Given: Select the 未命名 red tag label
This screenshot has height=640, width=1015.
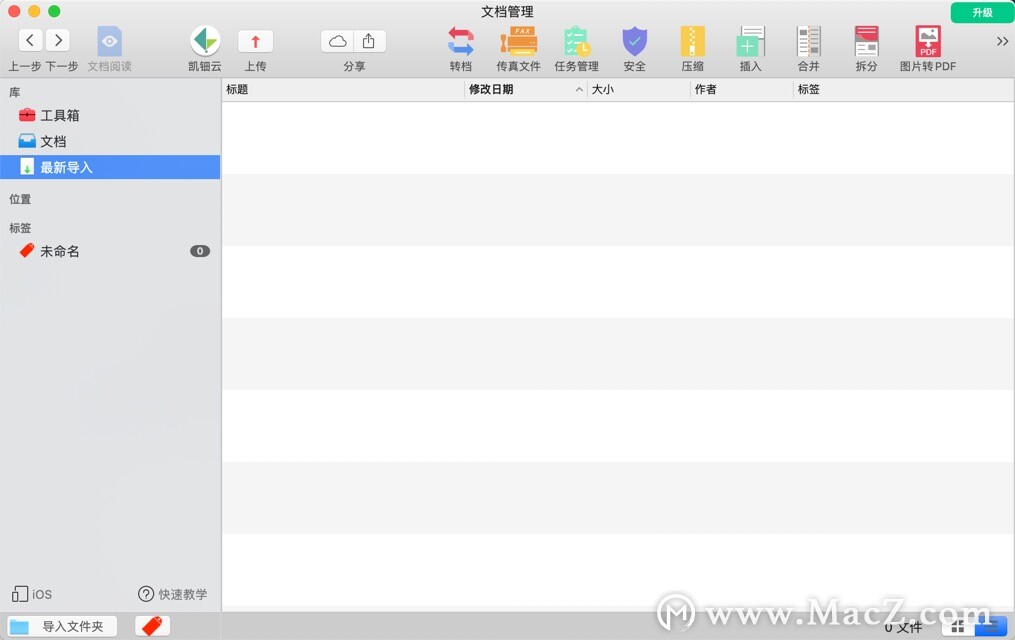Looking at the screenshot, I should coord(60,251).
